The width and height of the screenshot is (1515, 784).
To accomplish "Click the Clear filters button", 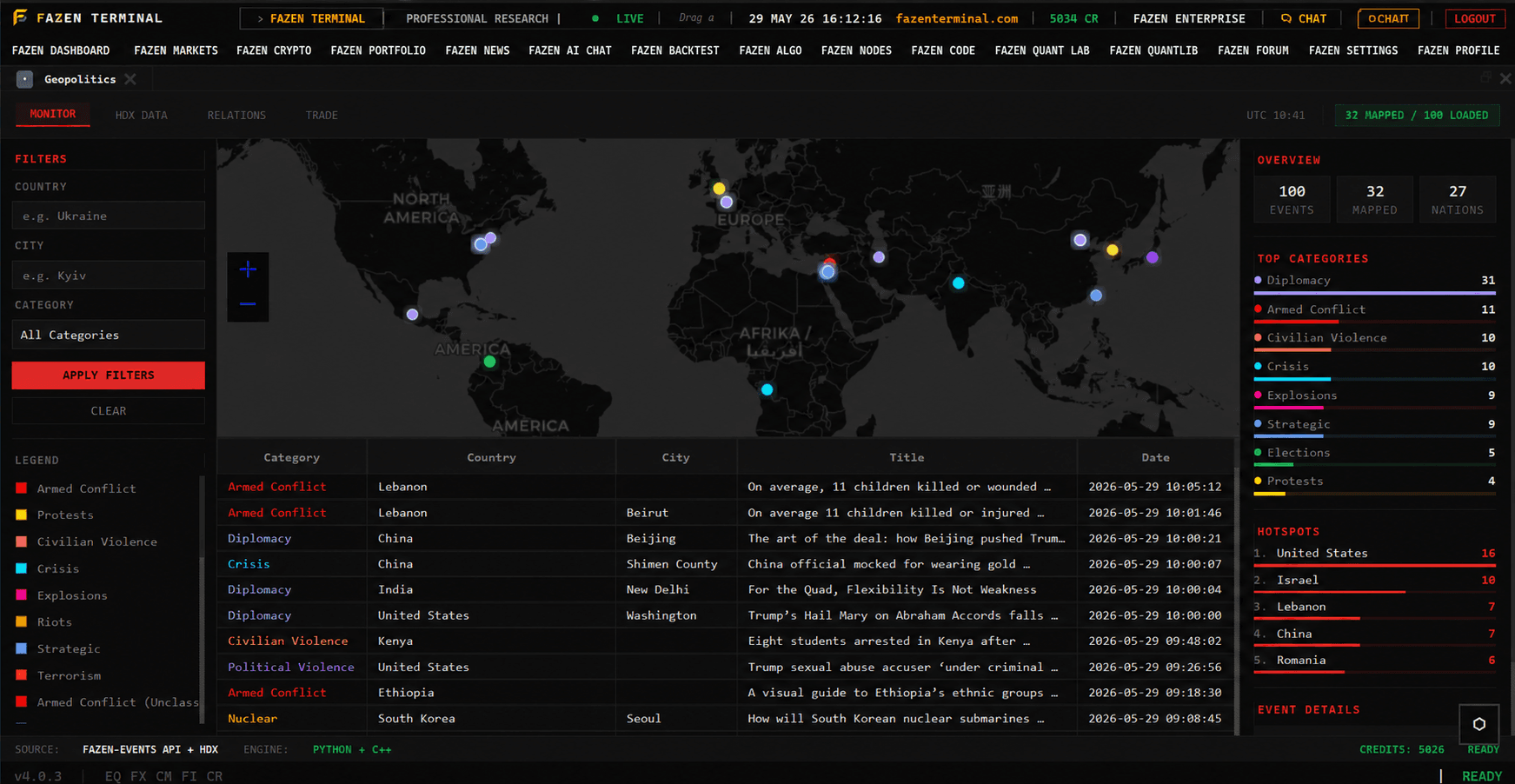I will point(109,411).
